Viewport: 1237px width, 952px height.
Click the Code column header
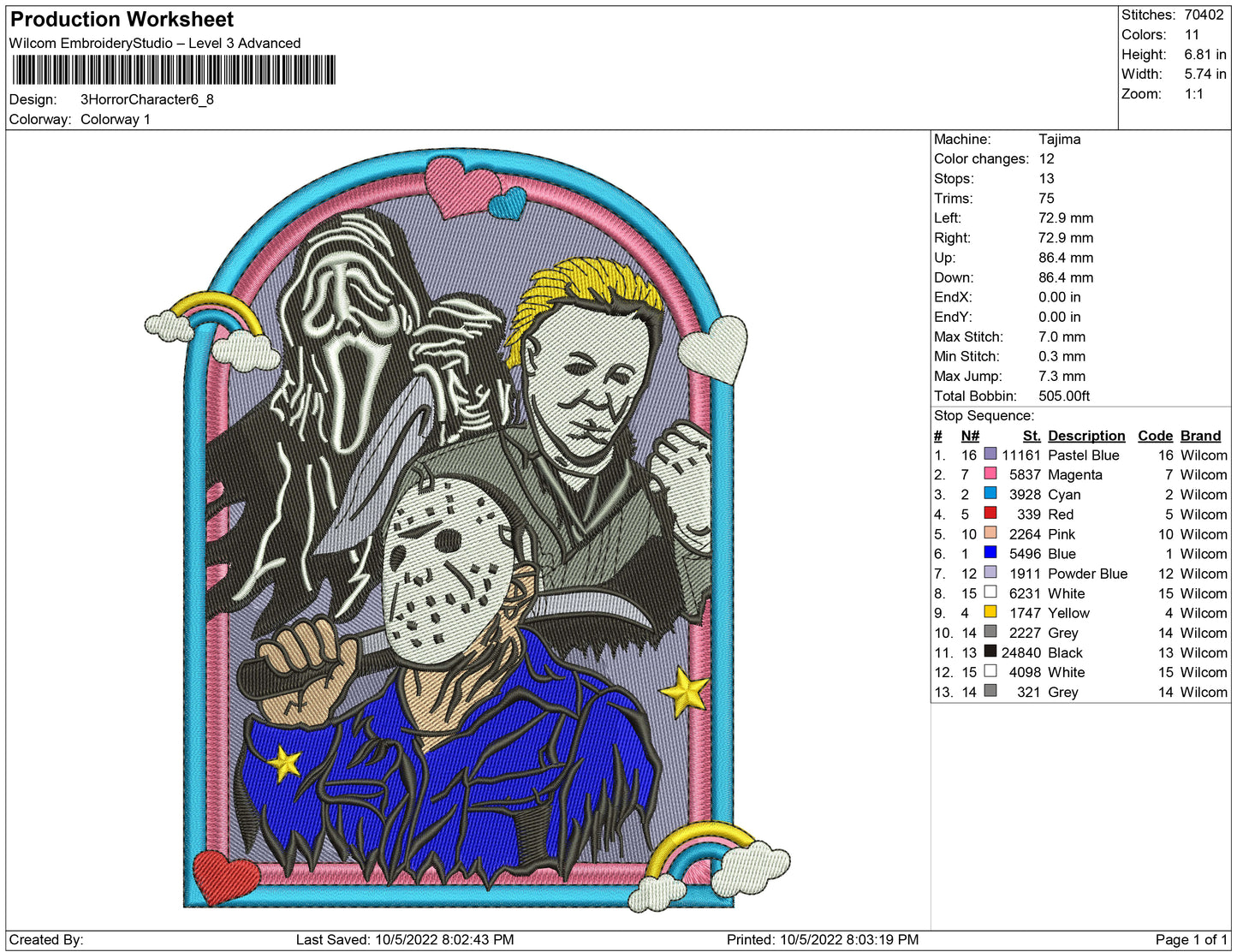pyautogui.click(x=1155, y=436)
